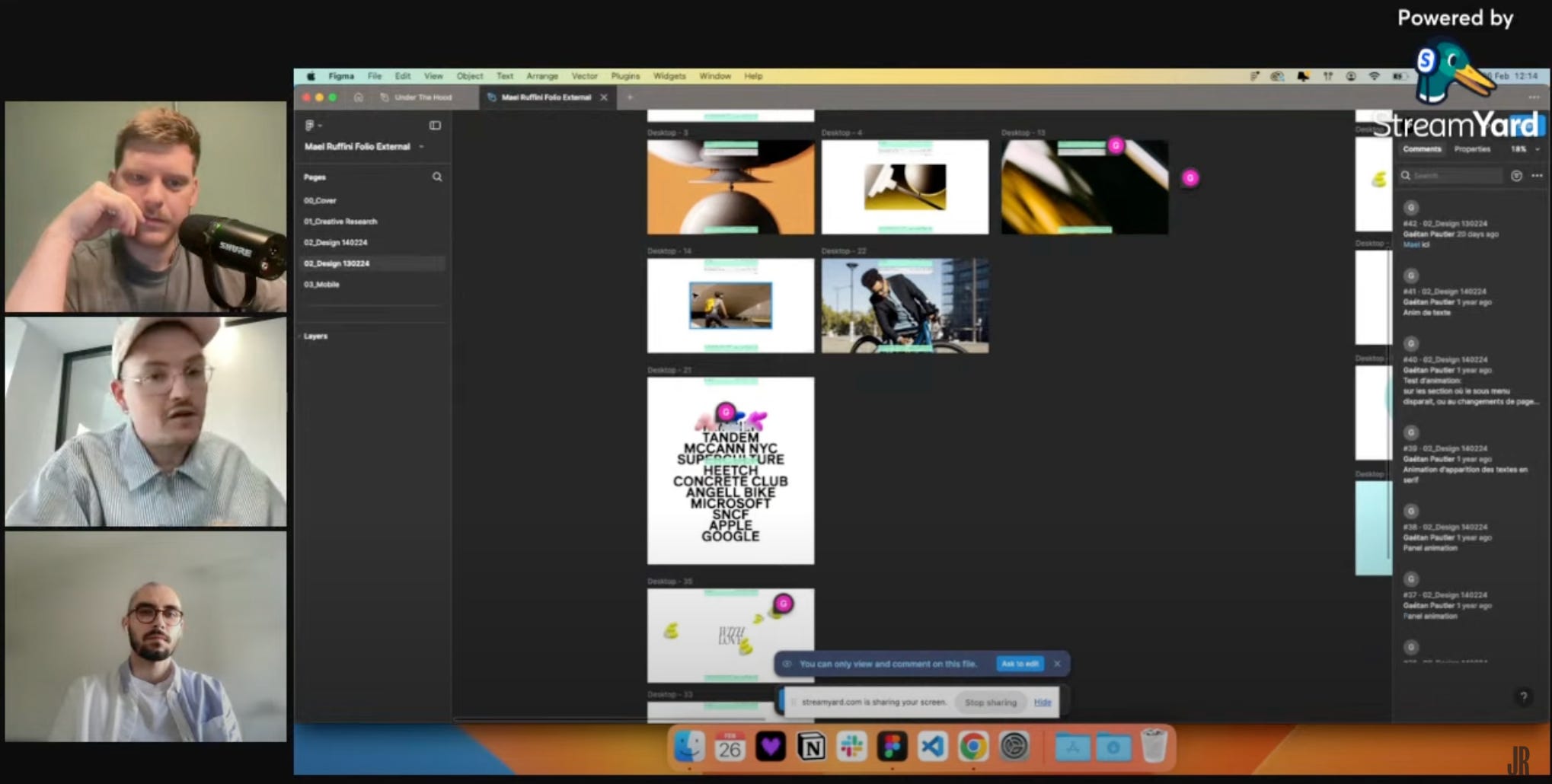
Task: Open the Figma main menu icon
Action: [312, 125]
